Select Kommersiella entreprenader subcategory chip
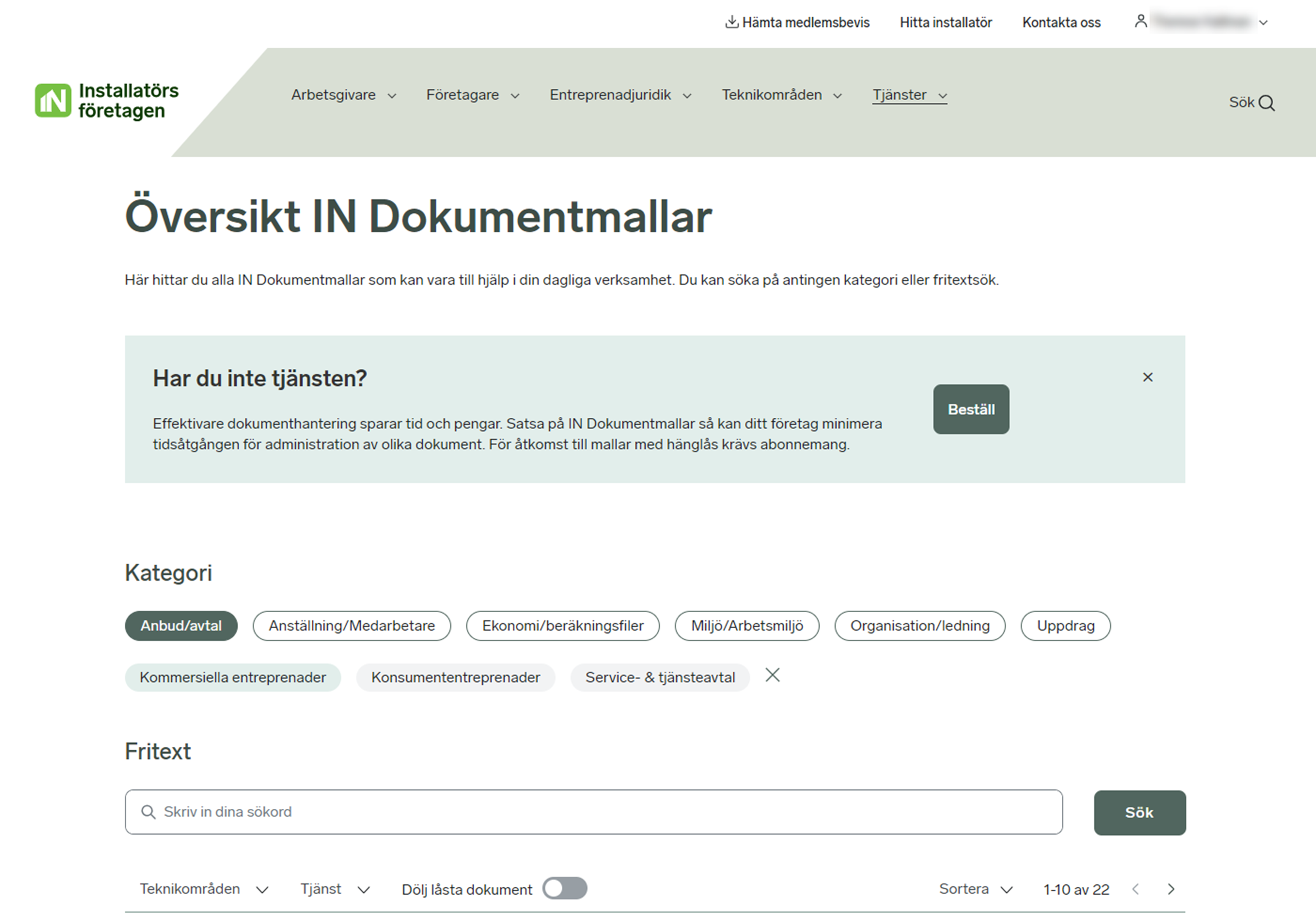This screenshot has height=921, width=1316. (x=233, y=678)
